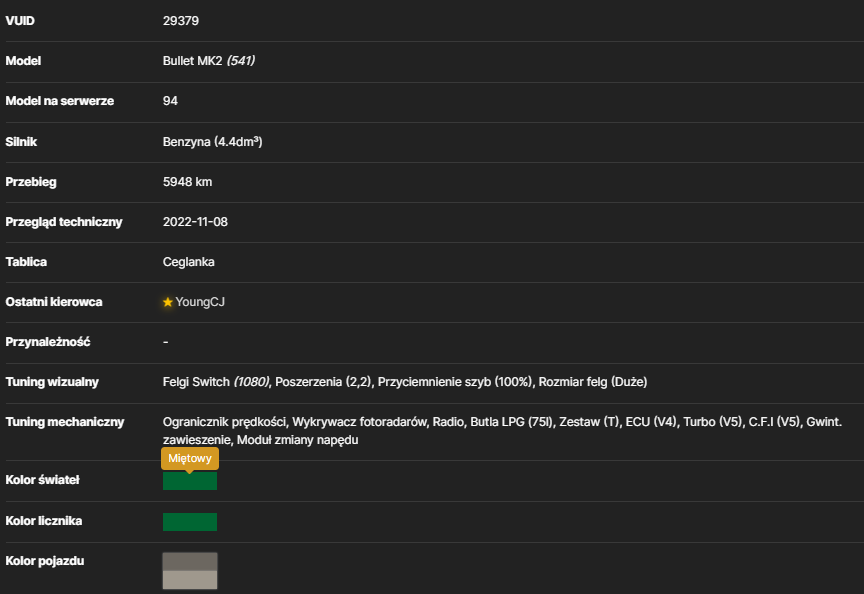
Task: Click the Radio tuning entry
Action: point(449,422)
